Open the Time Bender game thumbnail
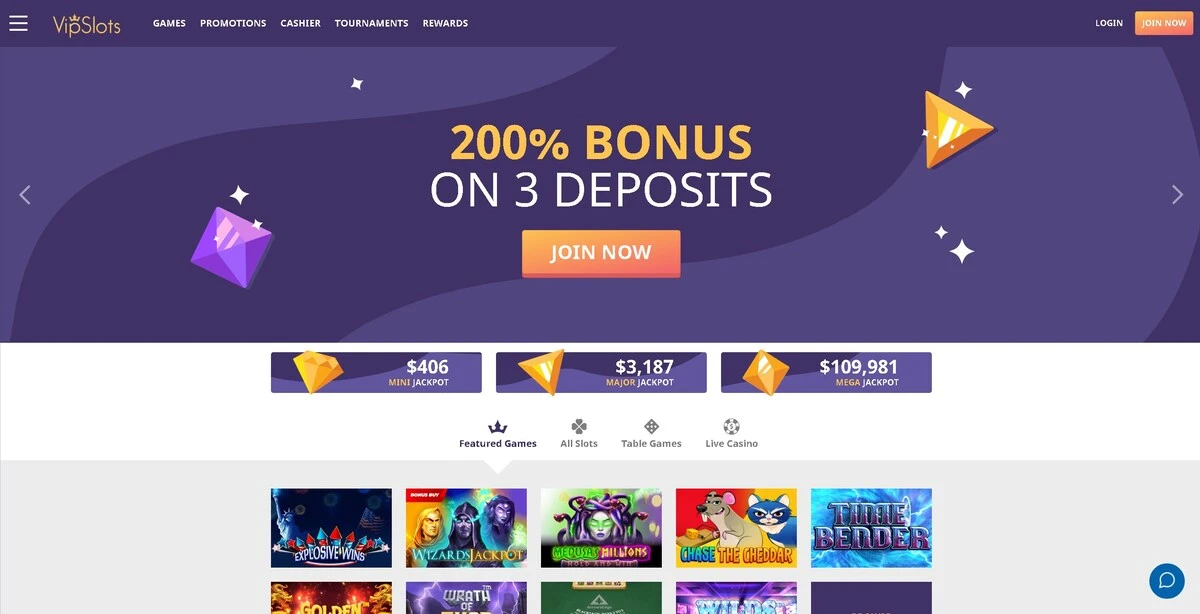Screen dimensions: 1200x614 pos(871,528)
